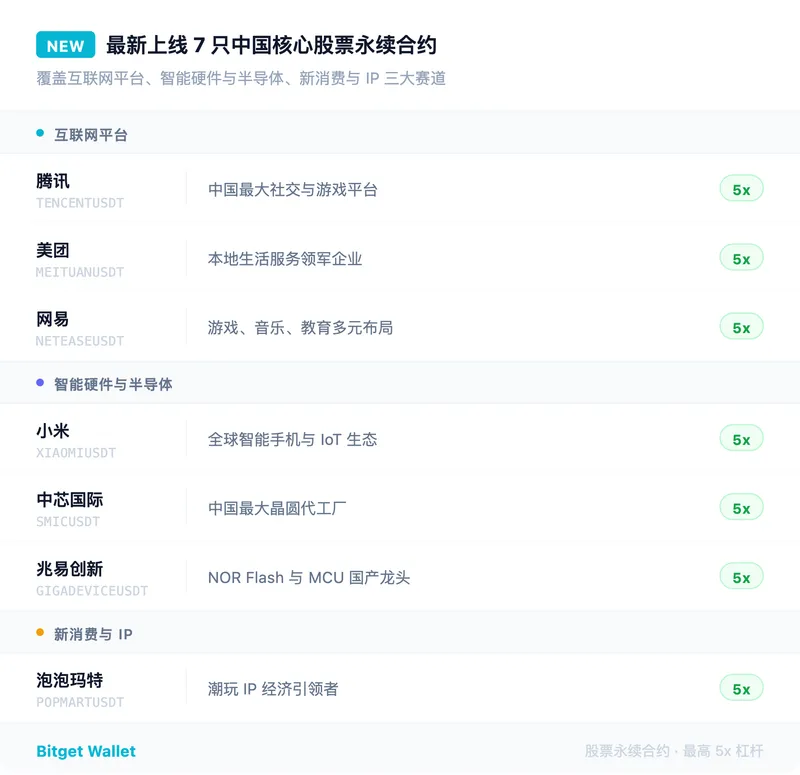Open the 泡泡玛特 stock name
800x775 pixels.
coord(69,680)
